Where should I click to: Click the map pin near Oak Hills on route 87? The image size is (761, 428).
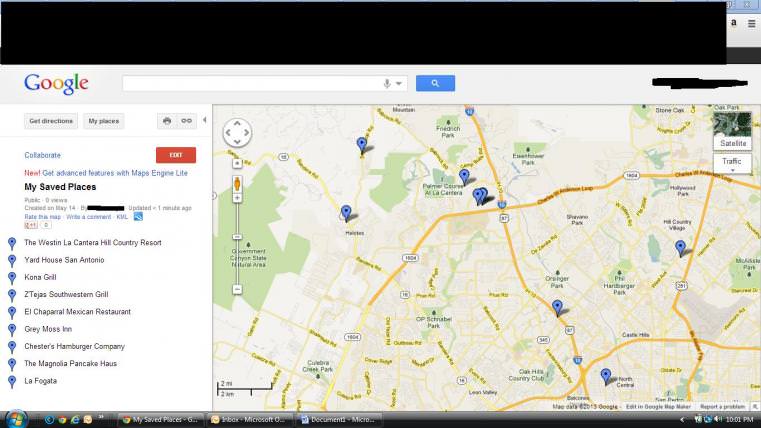point(557,308)
